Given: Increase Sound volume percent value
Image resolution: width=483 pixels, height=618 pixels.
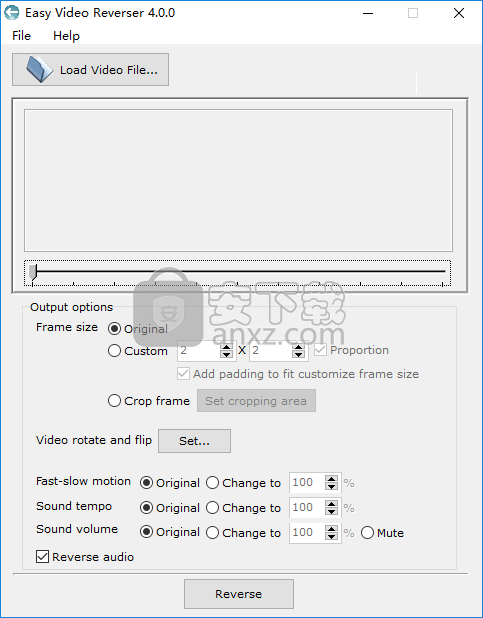Looking at the screenshot, I should pyautogui.click(x=331, y=529).
